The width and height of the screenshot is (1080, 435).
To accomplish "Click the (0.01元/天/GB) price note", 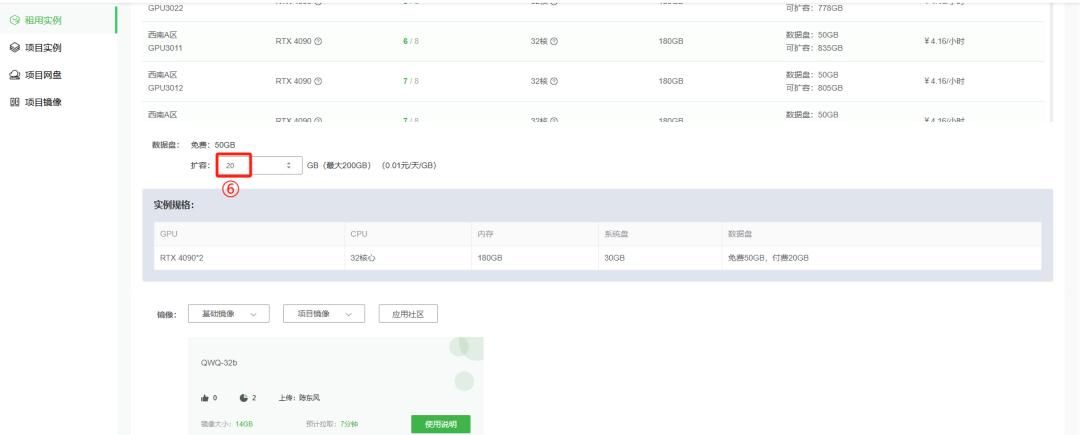I will coord(408,166).
